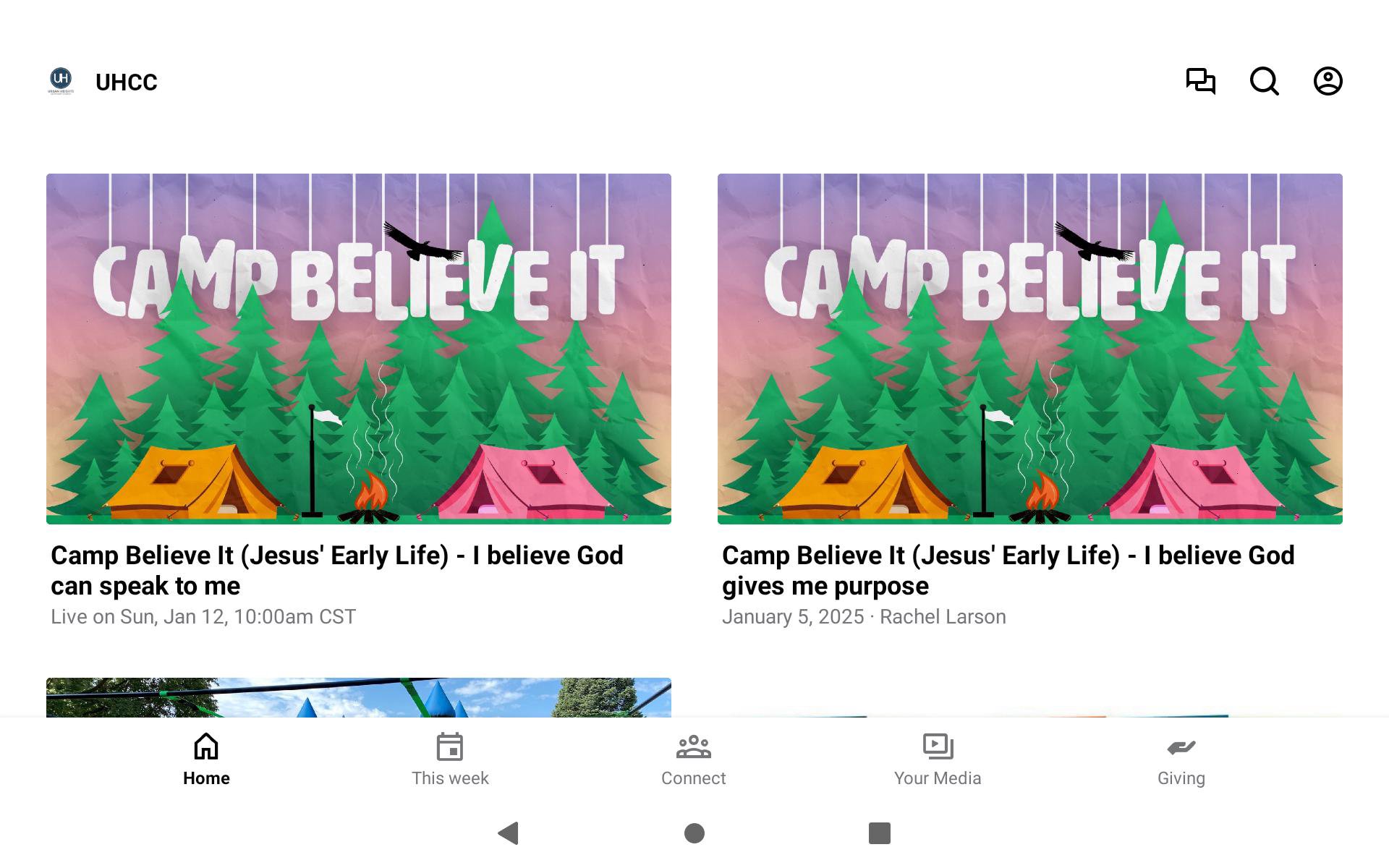Tap the UHCC church logo

click(61, 81)
